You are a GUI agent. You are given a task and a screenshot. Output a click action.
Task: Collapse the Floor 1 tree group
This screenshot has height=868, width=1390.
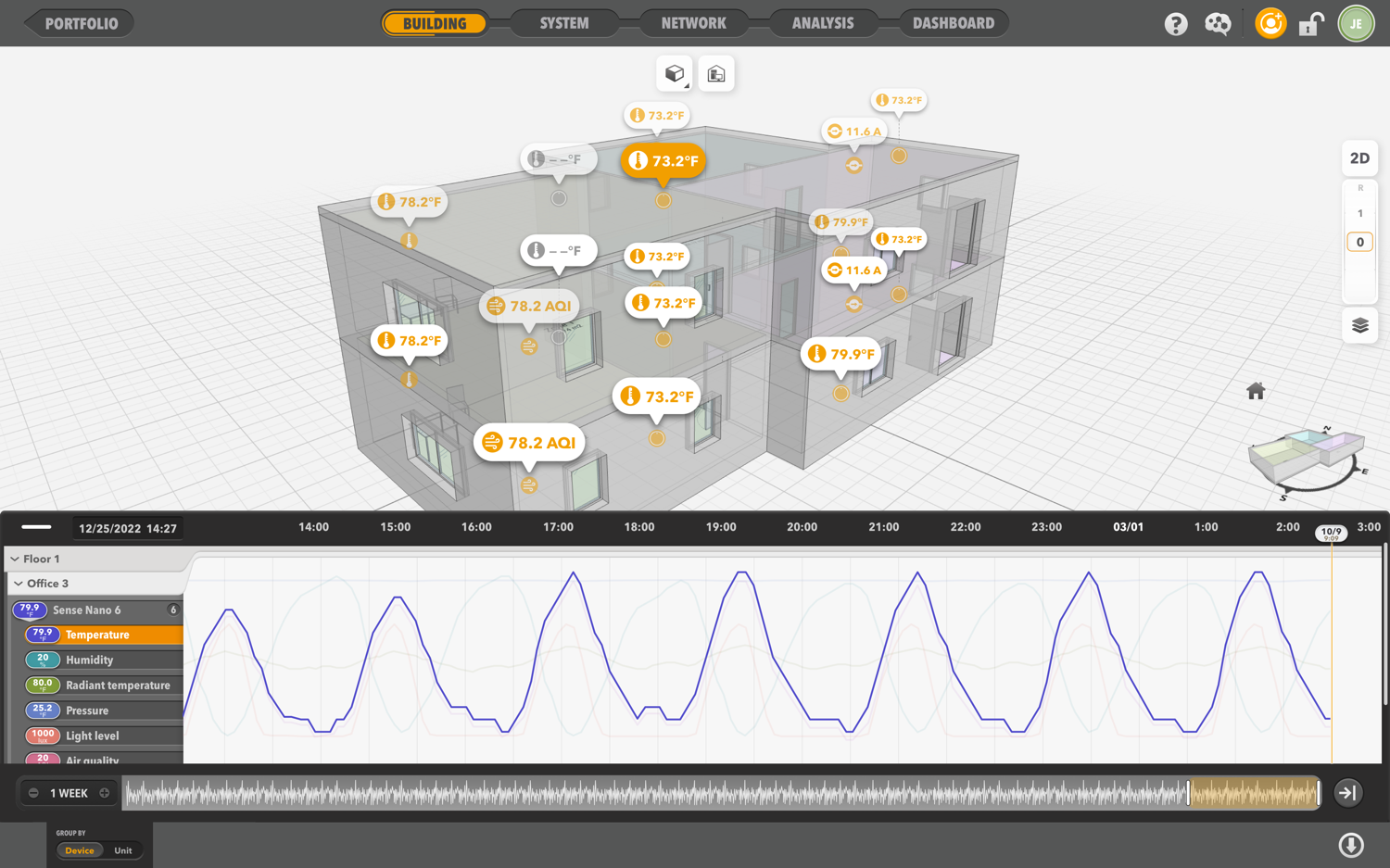coord(15,560)
